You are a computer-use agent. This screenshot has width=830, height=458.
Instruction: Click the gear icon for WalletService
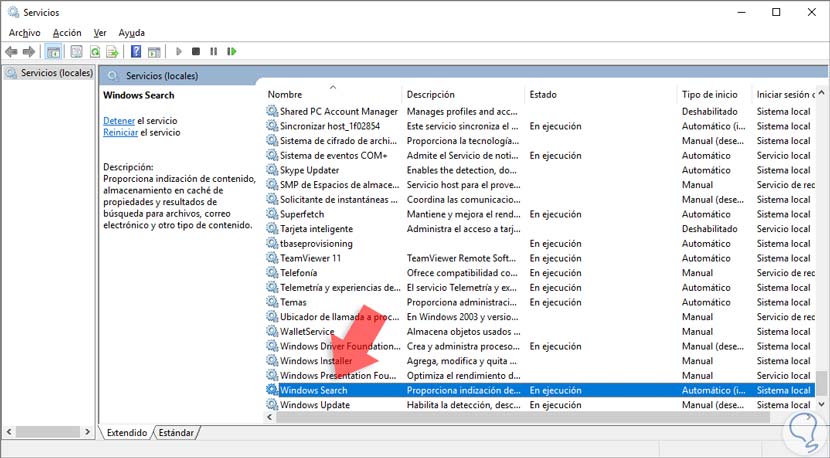tap(272, 331)
